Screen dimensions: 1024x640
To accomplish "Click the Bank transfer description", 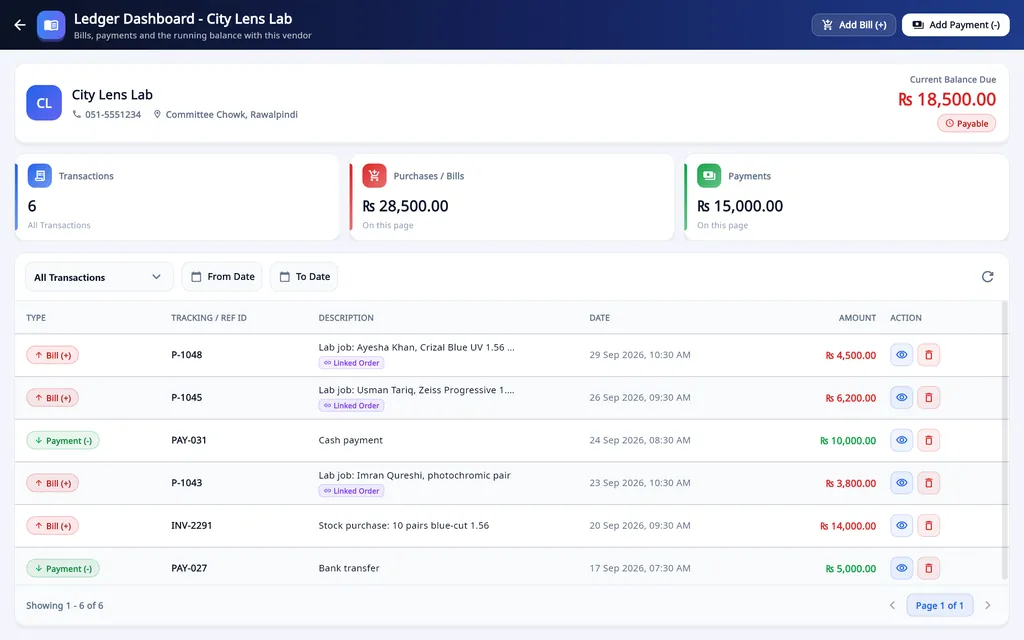I will [349, 568].
